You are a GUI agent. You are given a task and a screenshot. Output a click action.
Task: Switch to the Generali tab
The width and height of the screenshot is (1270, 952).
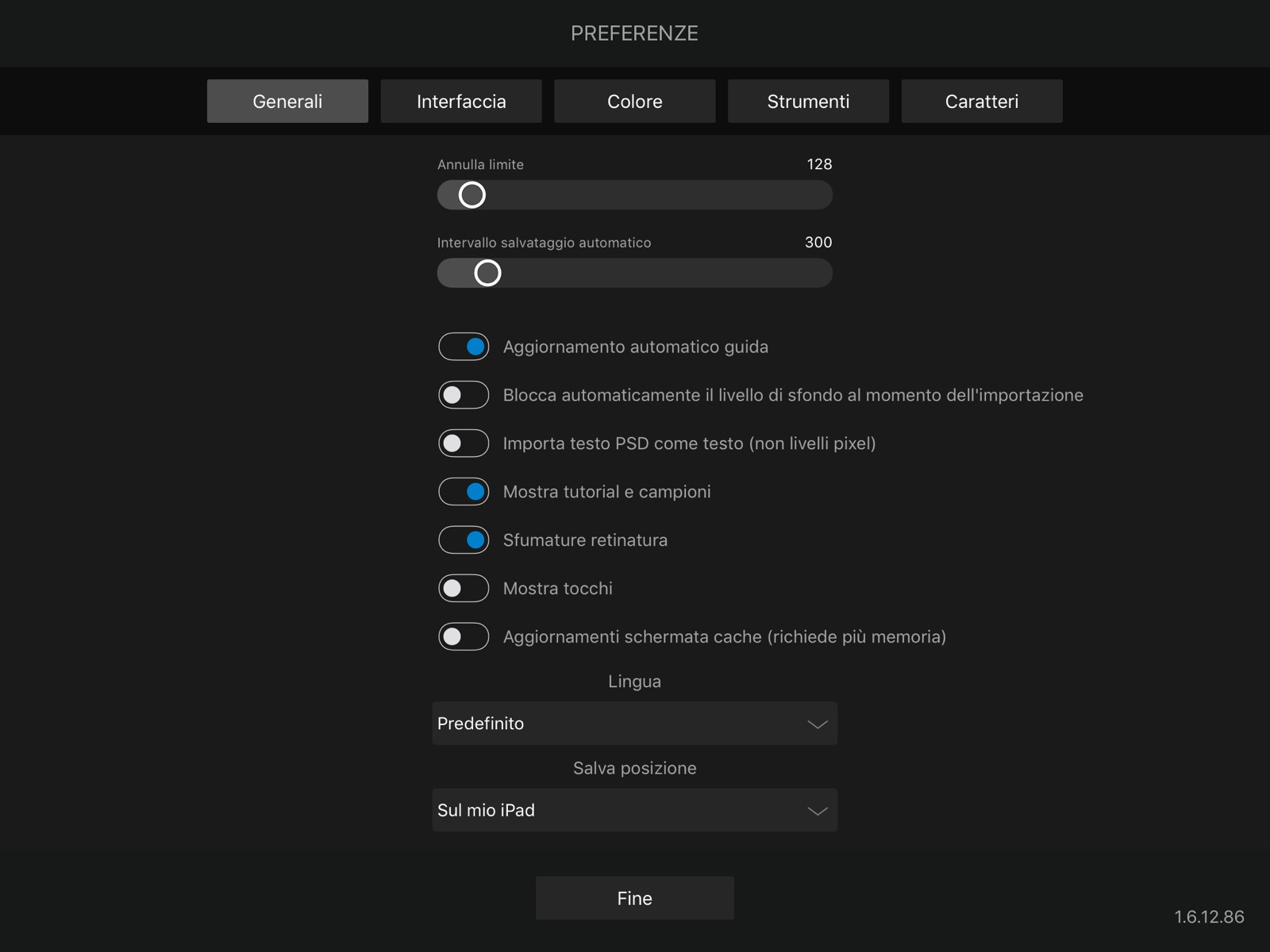287,102
